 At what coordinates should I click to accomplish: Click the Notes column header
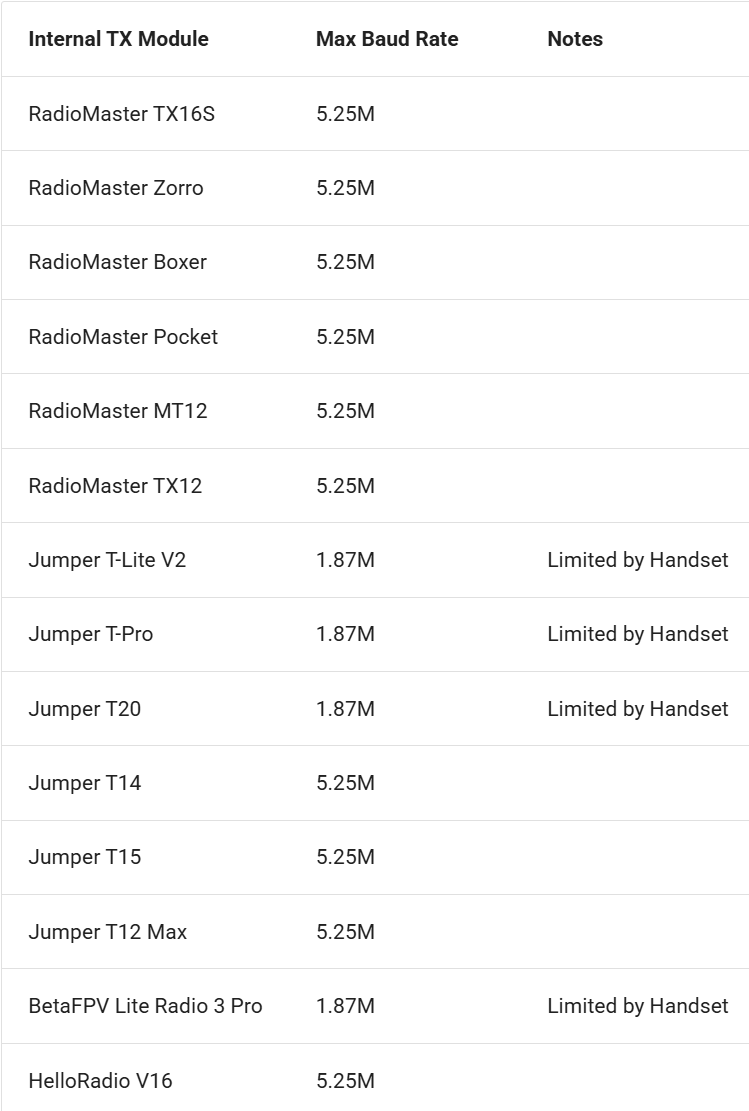[x=575, y=39]
